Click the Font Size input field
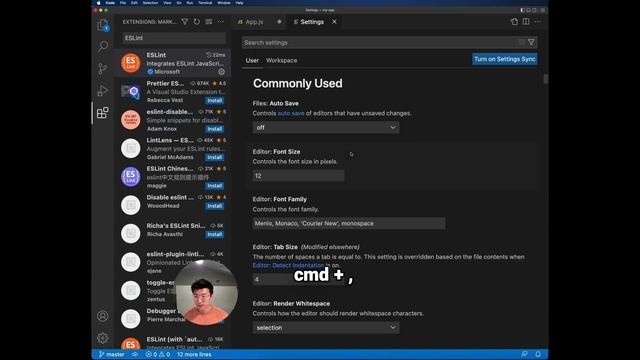The width and height of the screenshot is (640, 360). [x=298, y=176]
